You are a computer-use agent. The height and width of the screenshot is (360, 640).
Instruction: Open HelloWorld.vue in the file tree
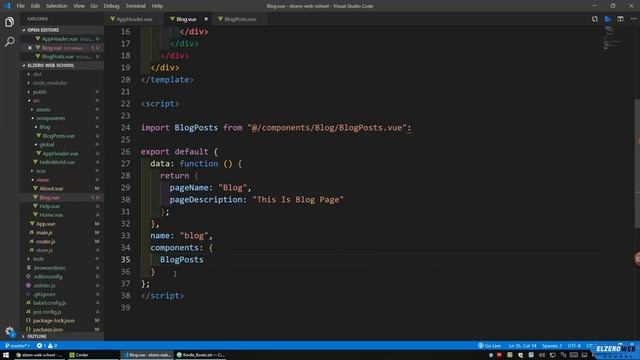57,162
